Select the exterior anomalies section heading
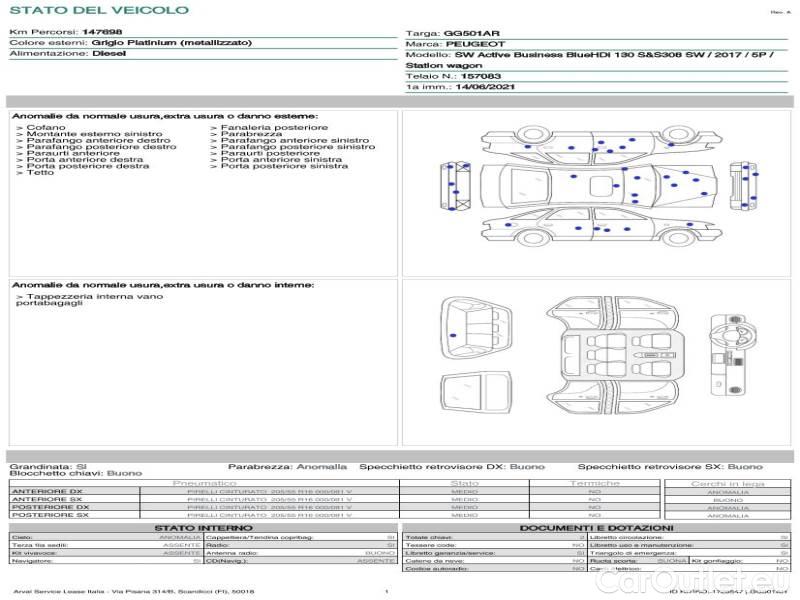Viewport: 800px width, 600px height. tap(165, 116)
